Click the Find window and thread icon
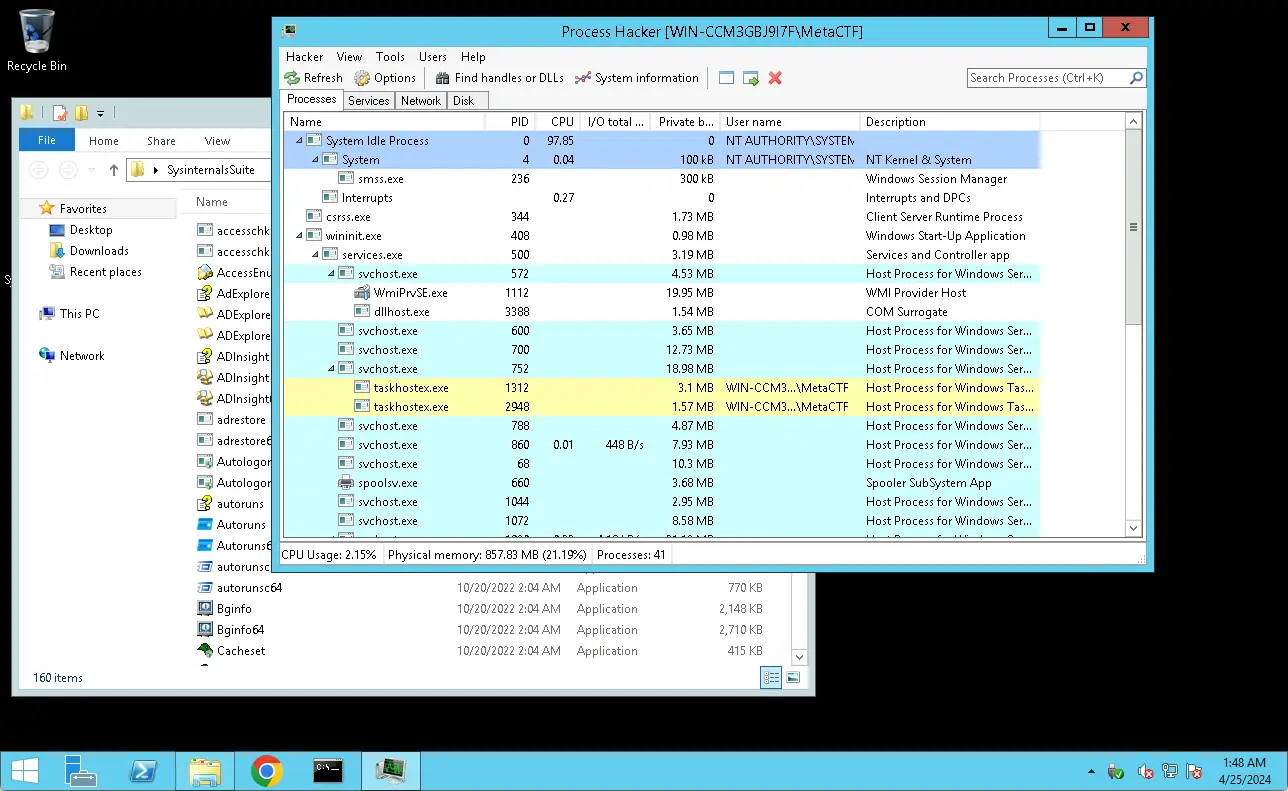This screenshot has width=1288, height=791. pyautogui.click(x=751, y=78)
